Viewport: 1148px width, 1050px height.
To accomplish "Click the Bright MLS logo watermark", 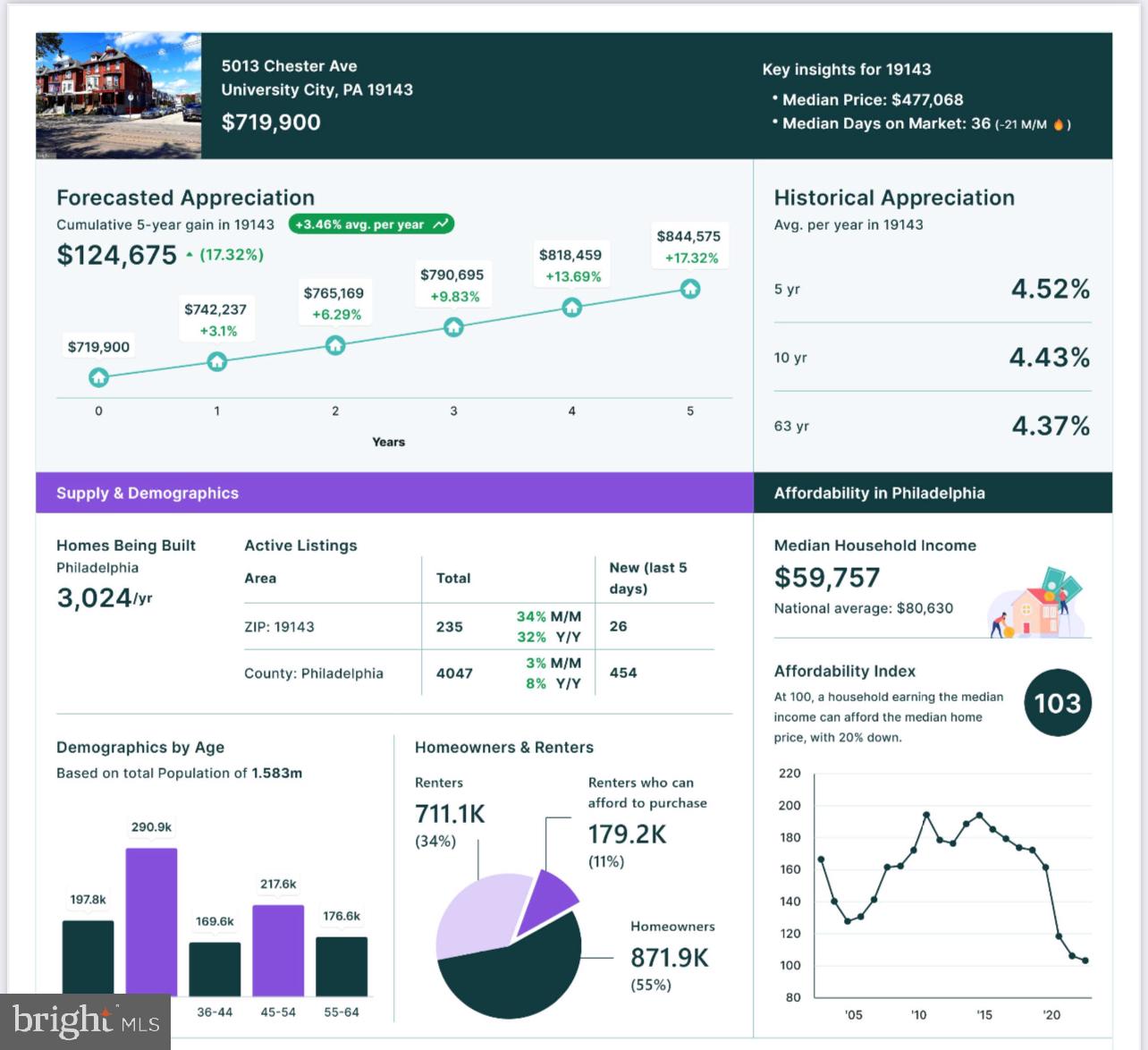I will coord(86,1021).
